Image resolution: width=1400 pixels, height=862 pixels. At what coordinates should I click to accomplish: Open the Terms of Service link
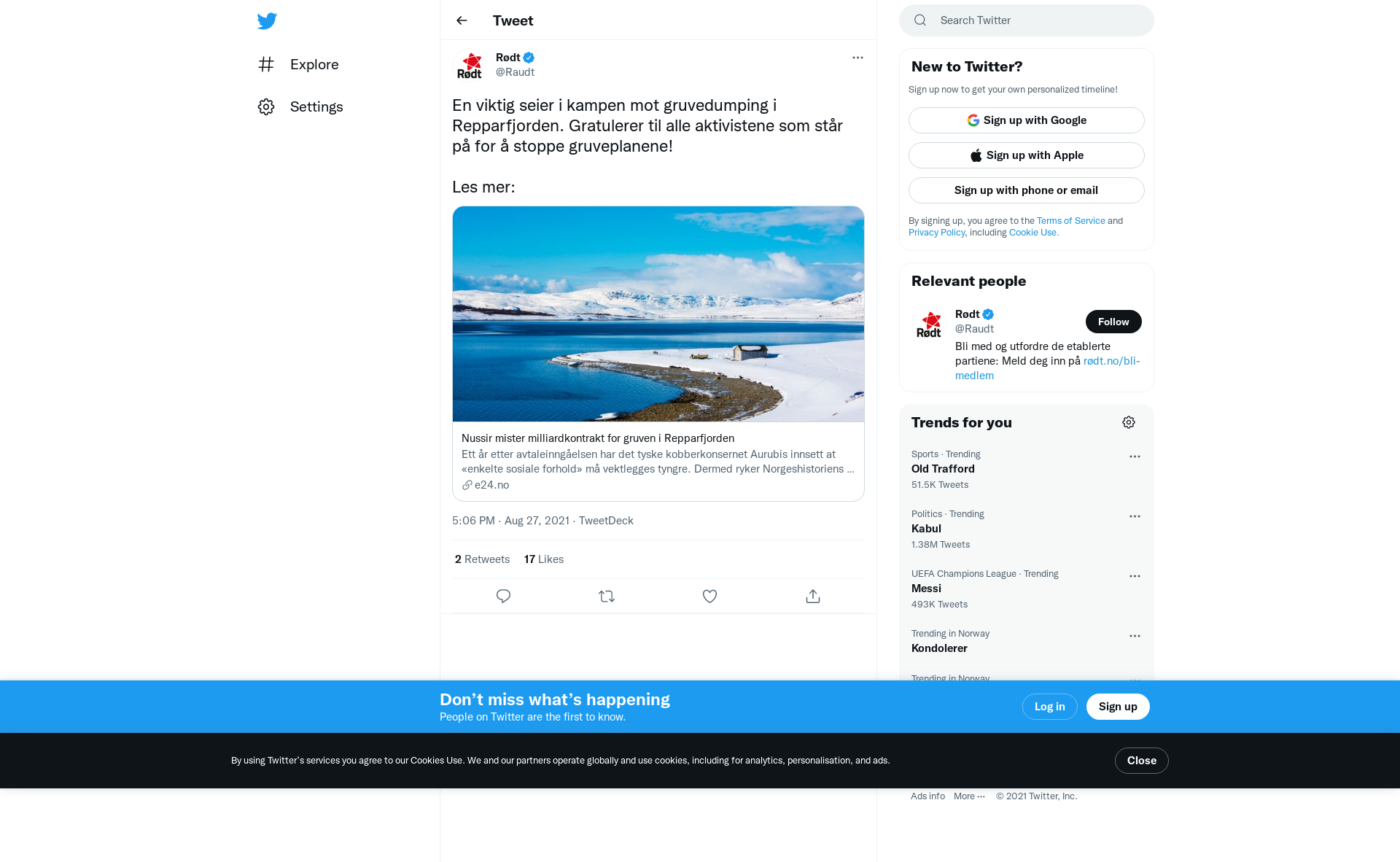[x=1070, y=221]
